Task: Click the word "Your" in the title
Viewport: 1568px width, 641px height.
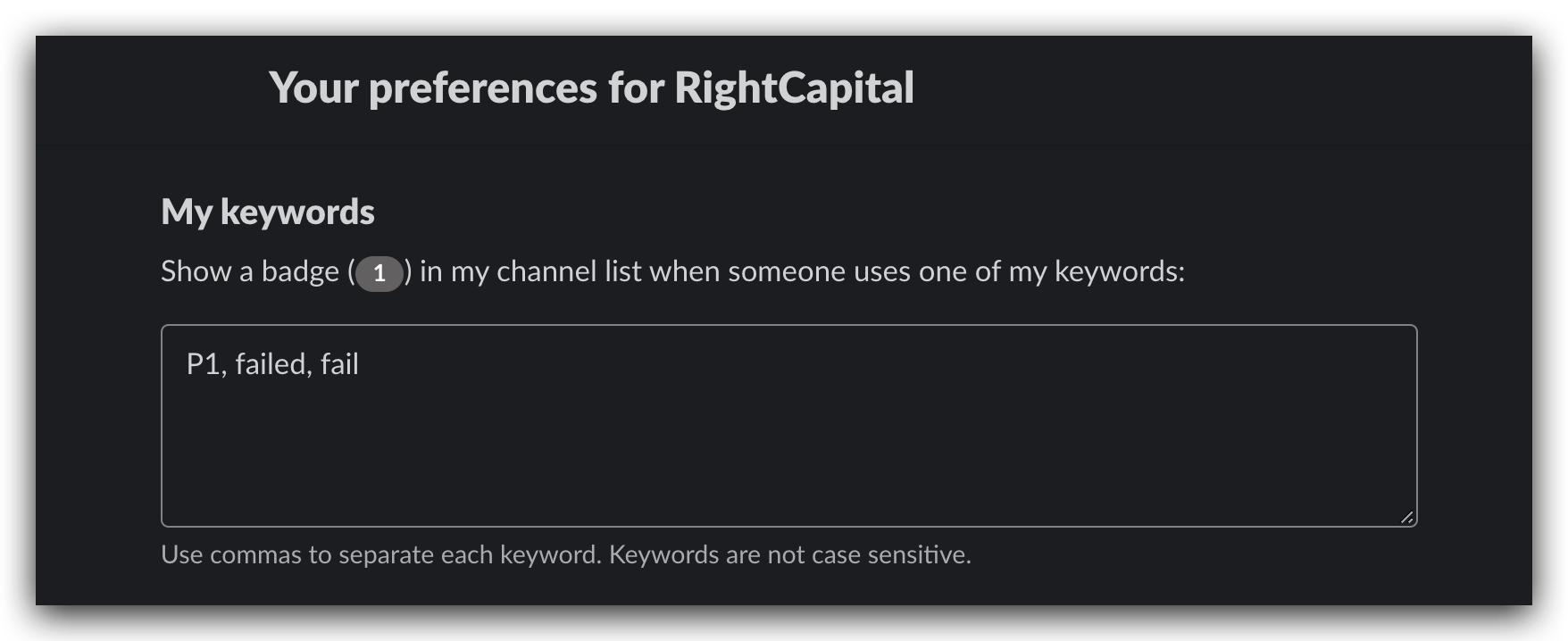Action: (x=313, y=87)
